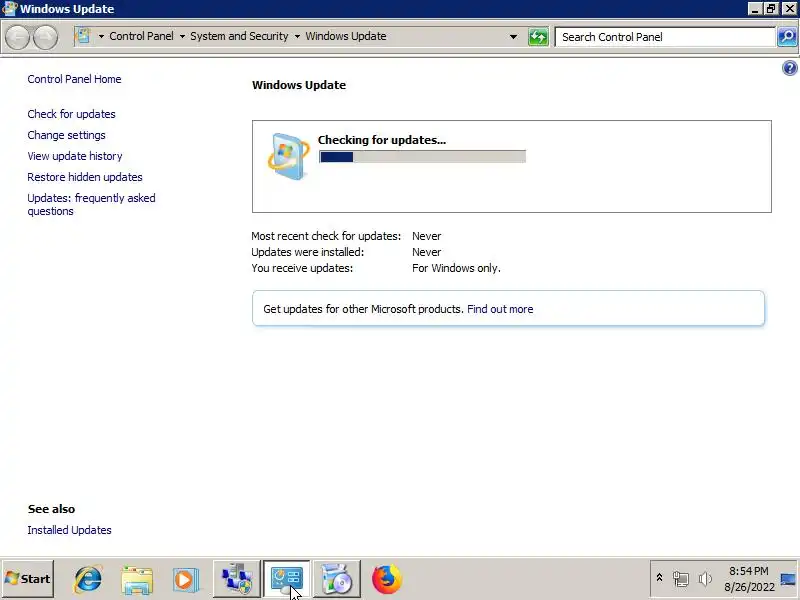
Task: Click the 'Windows Update' page heading
Action: [x=299, y=85]
